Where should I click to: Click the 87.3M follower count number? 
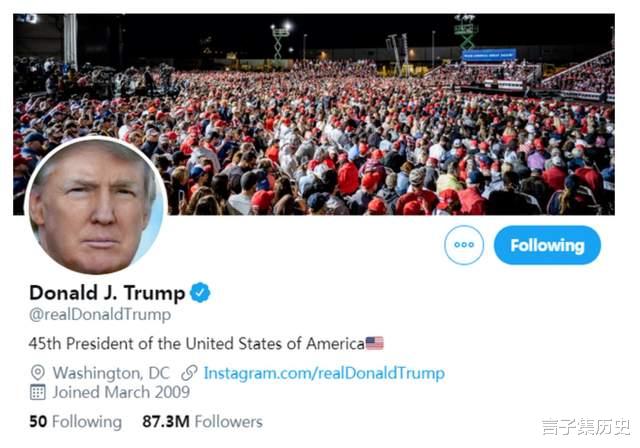(x=166, y=421)
